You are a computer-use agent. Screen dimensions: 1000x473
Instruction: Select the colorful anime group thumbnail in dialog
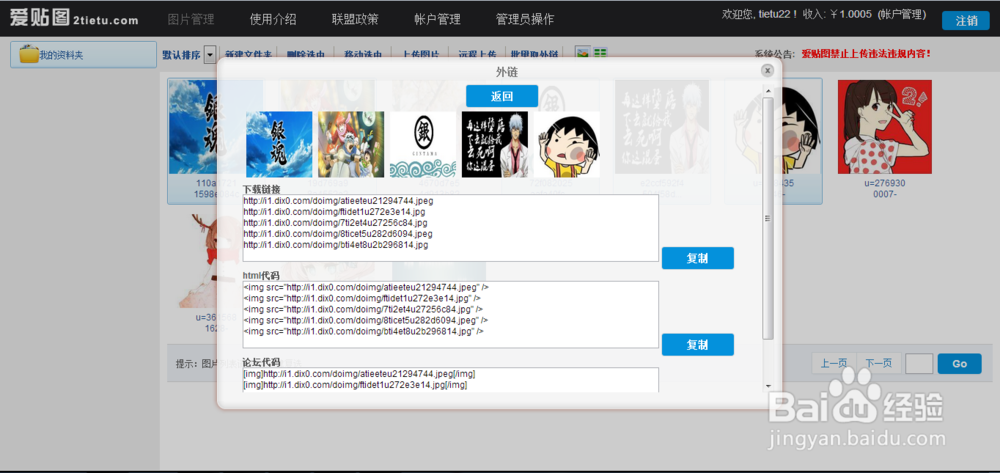[x=351, y=145]
